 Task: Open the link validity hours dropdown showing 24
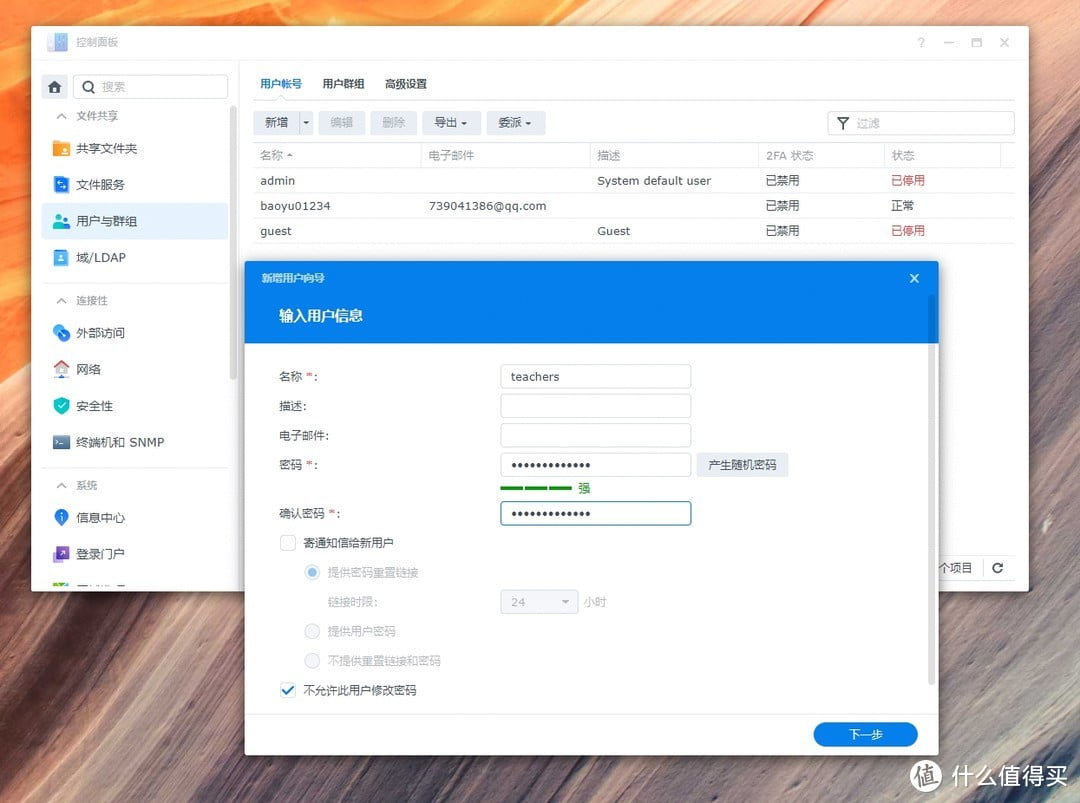pyautogui.click(x=538, y=601)
